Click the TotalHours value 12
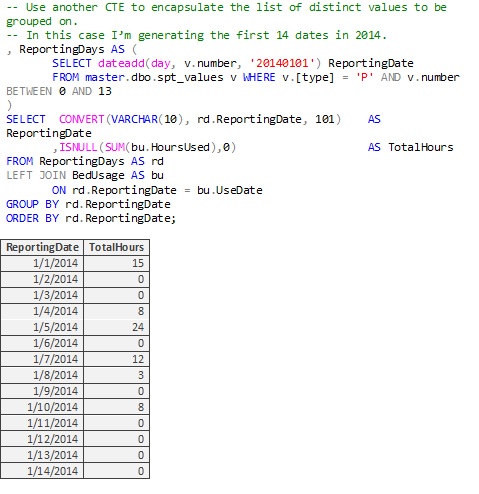The image size is (479, 494). click(116, 359)
